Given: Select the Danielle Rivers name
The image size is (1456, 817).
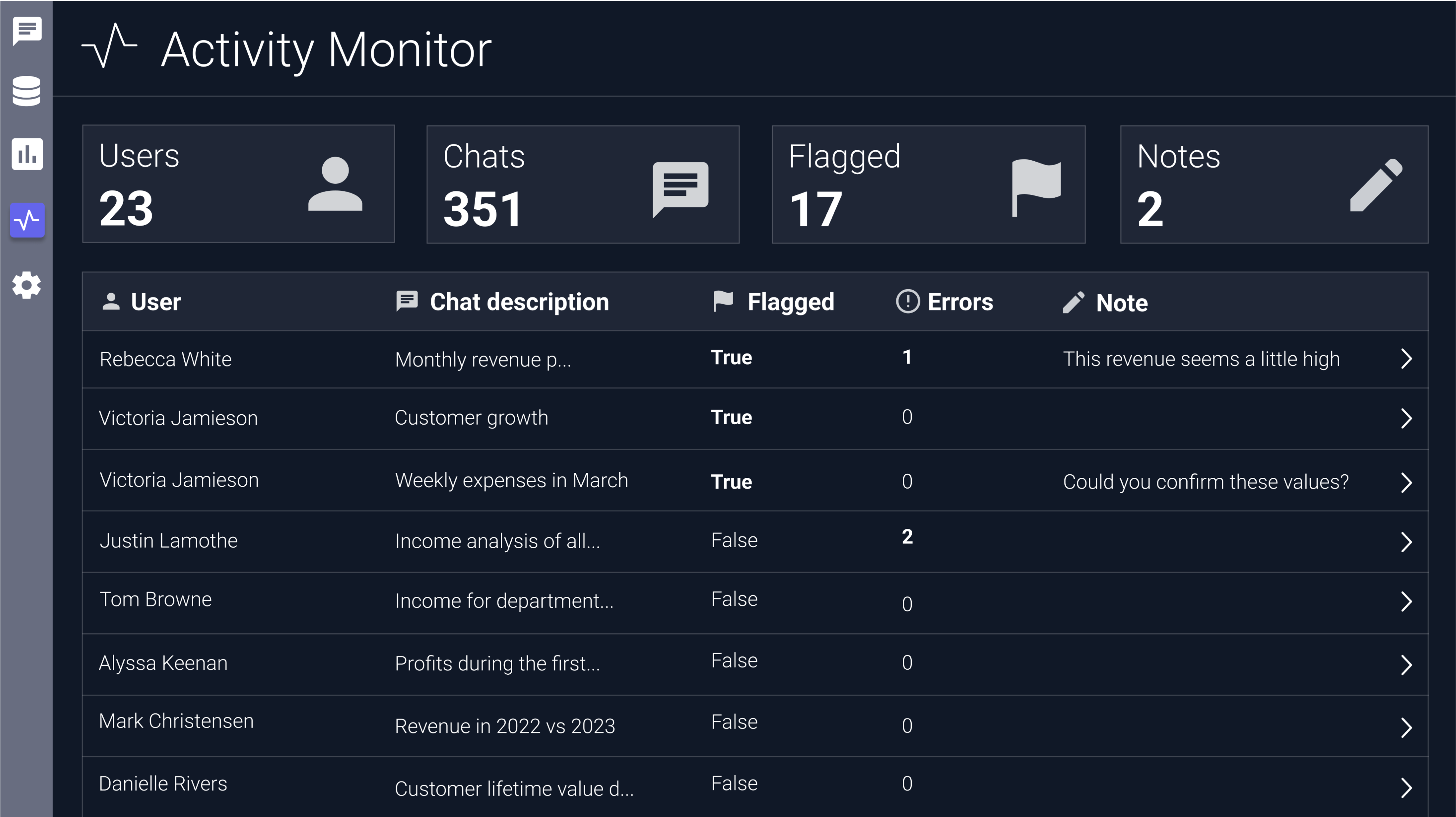Looking at the screenshot, I should click(163, 784).
